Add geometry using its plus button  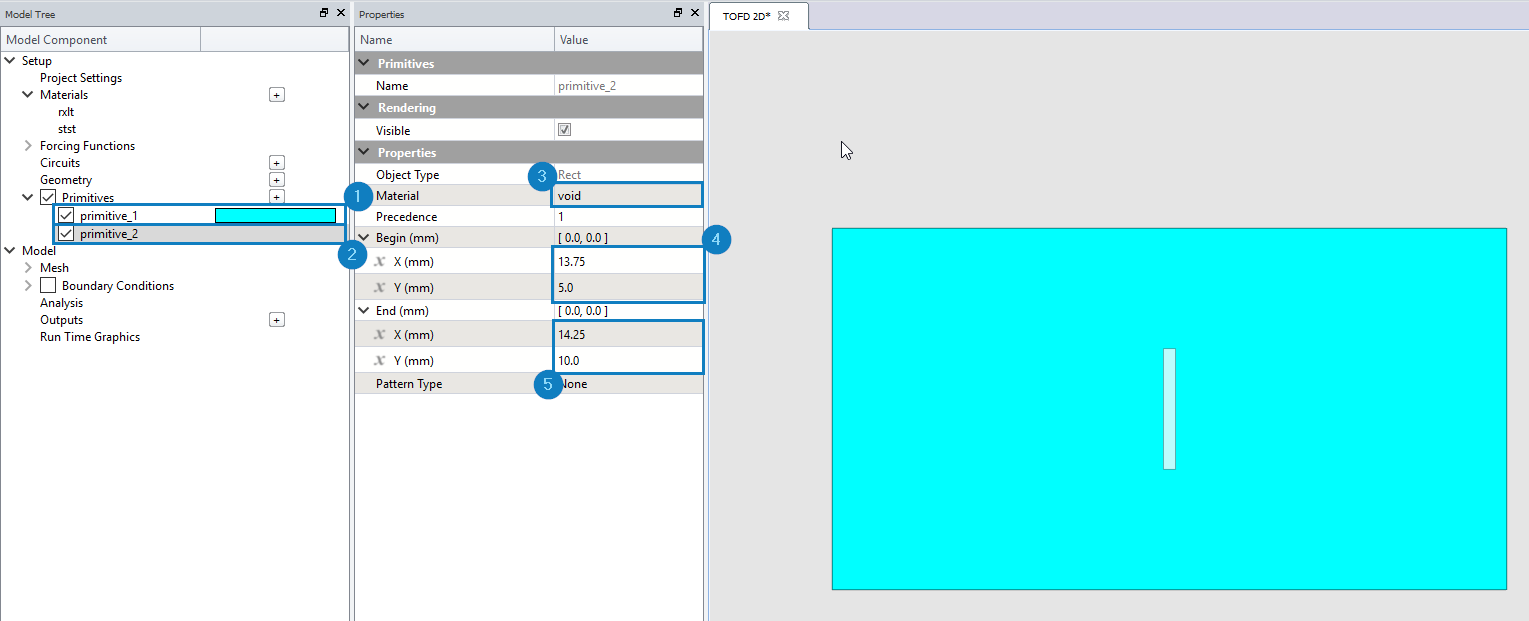277,180
